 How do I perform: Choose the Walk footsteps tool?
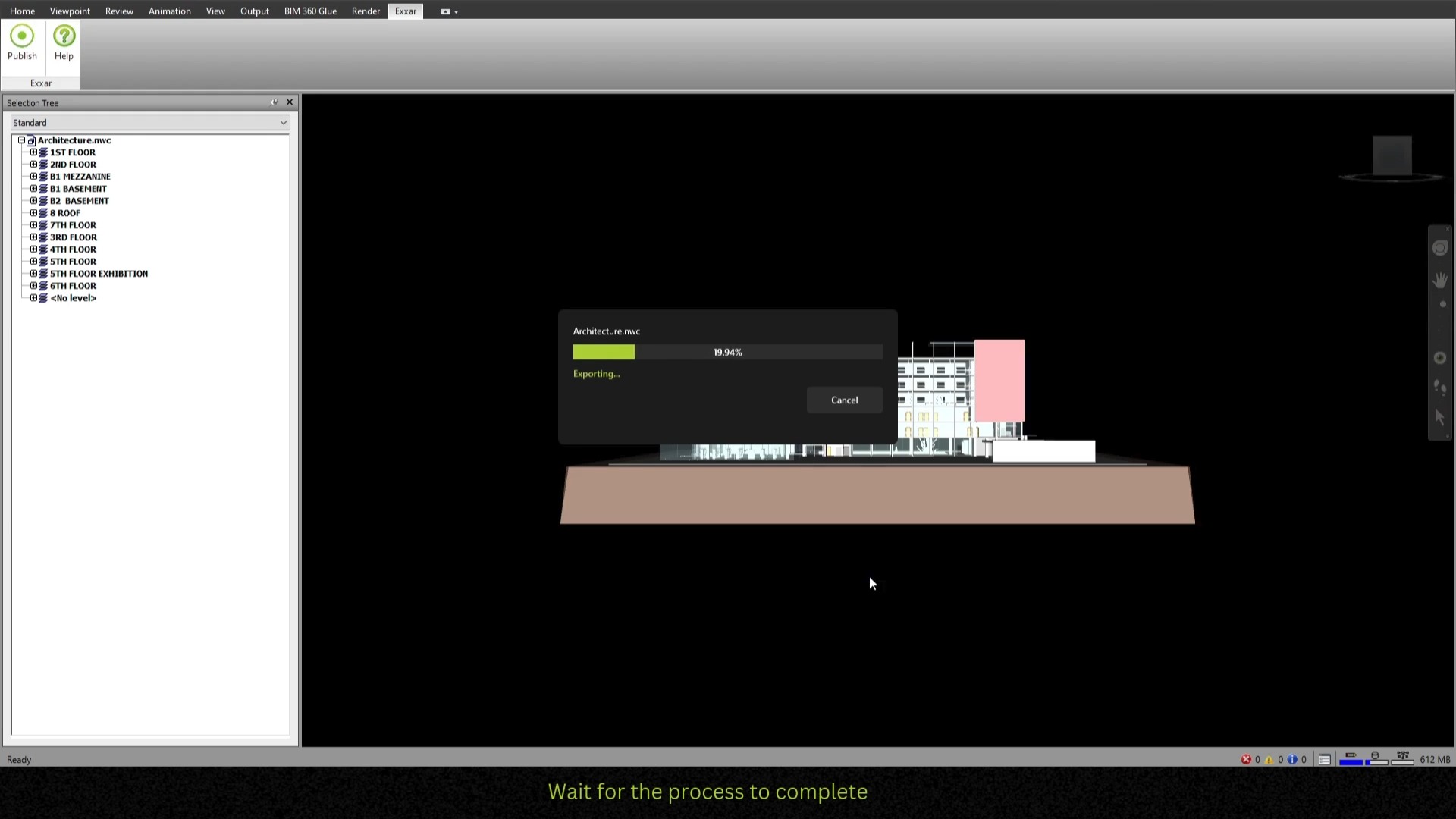point(1440,388)
